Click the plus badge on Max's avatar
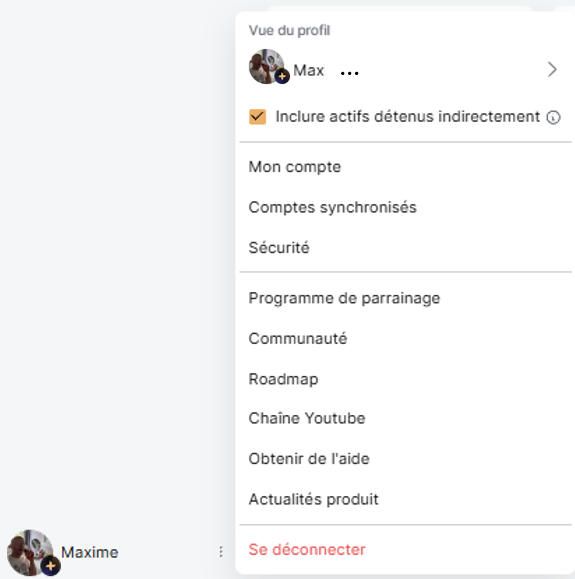575x579 pixels. coord(282,76)
